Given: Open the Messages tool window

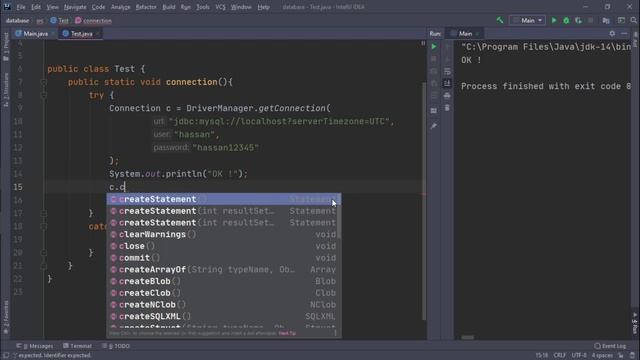Looking at the screenshot, I should (35, 346).
